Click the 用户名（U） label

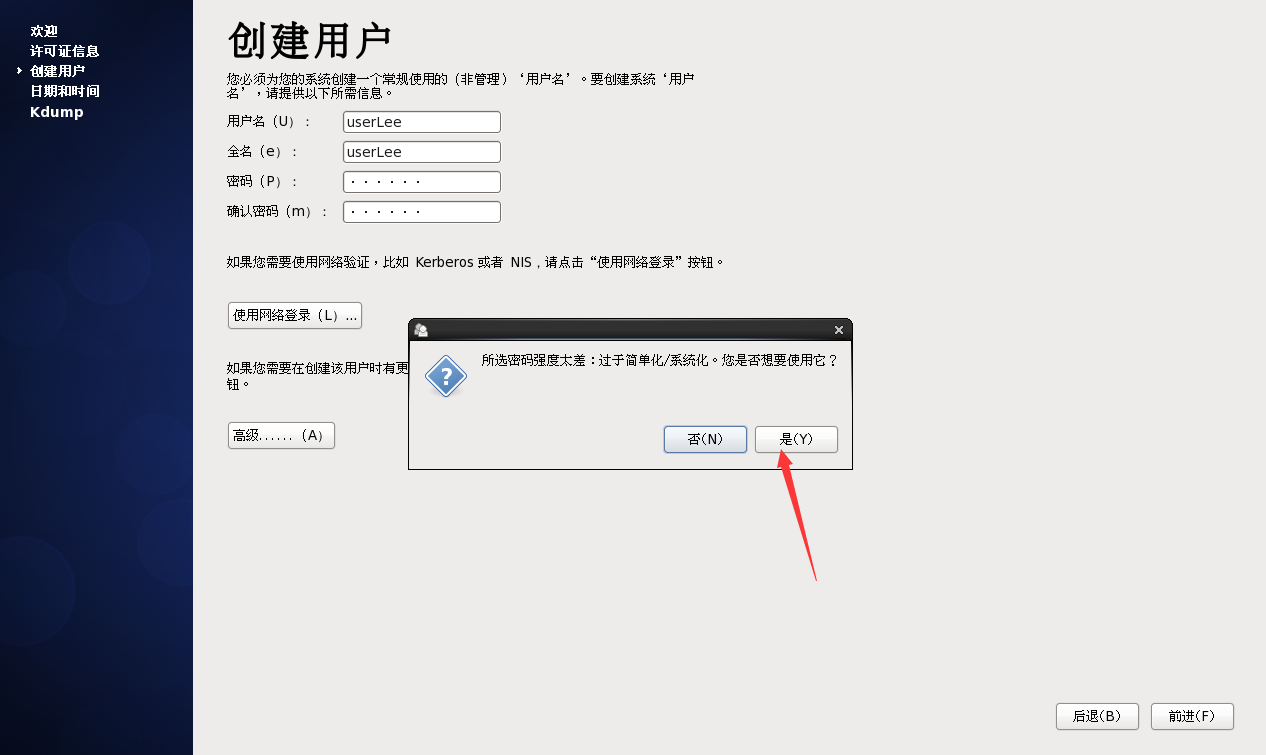[x=269, y=122]
